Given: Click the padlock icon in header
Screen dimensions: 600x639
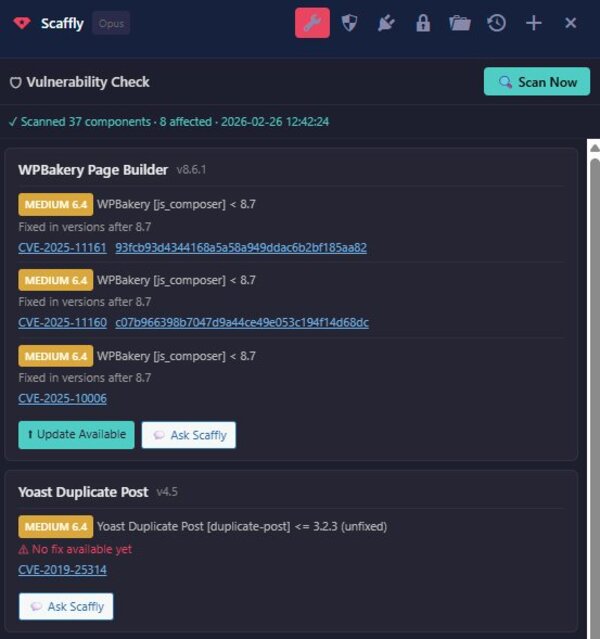Looking at the screenshot, I should [x=423, y=23].
